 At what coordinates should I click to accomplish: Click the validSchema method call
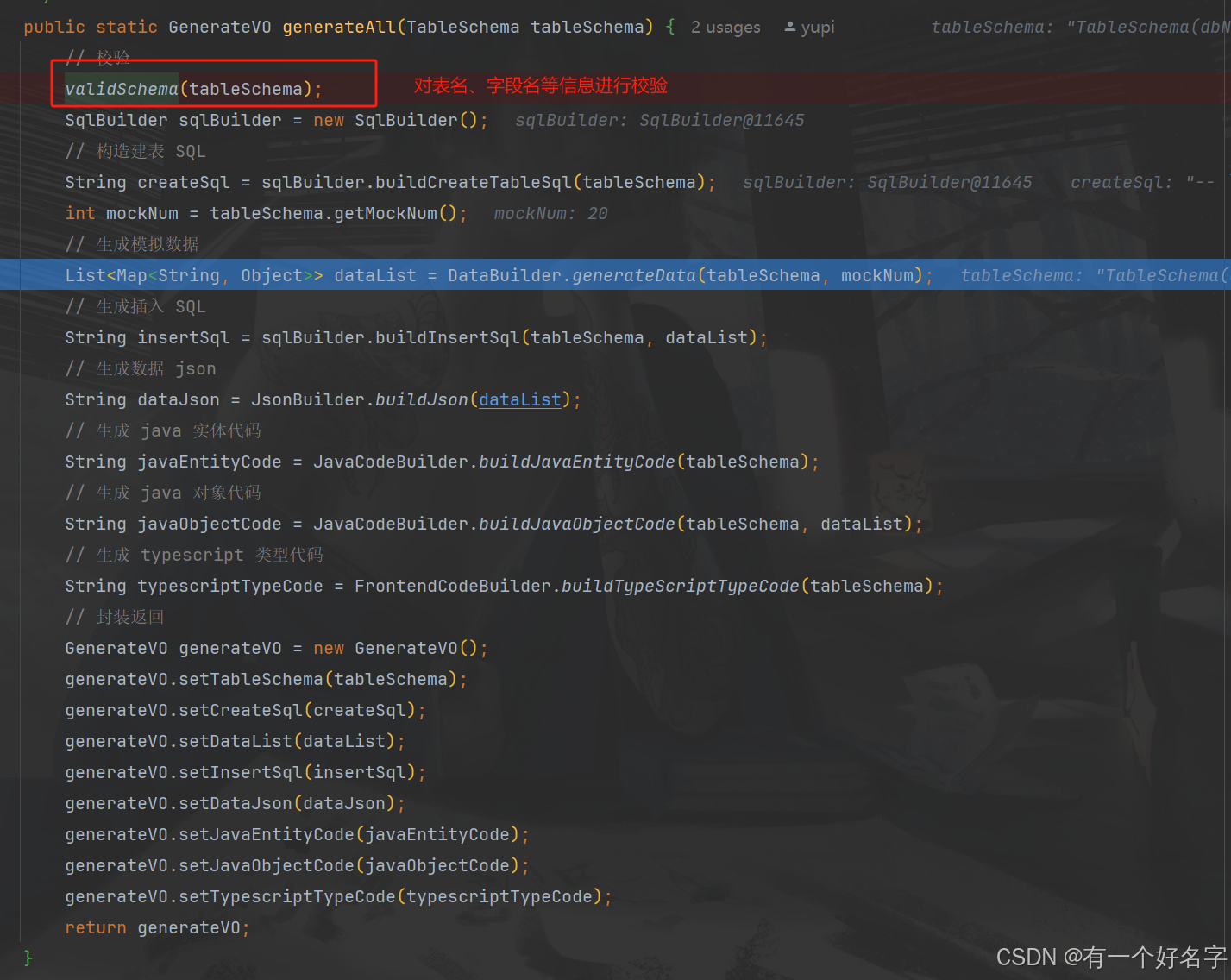click(122, 89)
